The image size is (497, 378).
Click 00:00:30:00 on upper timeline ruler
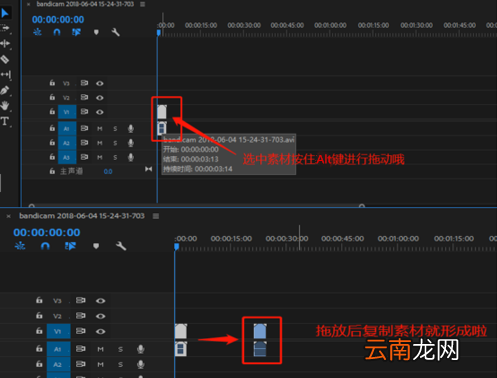coord(244,25)
